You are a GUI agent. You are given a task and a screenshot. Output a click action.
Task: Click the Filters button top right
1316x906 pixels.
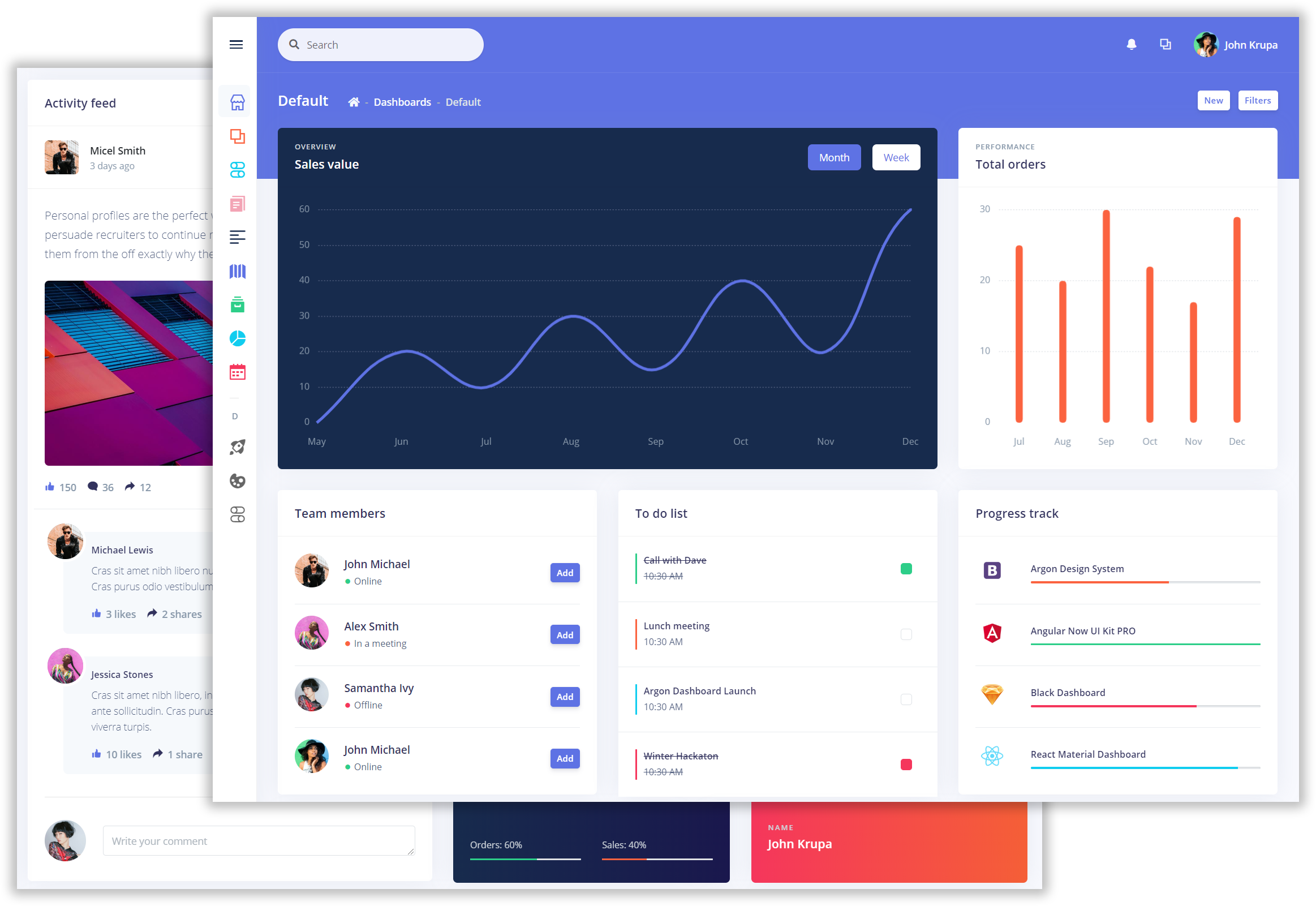pyautogui.click(x=1258, y=101)
